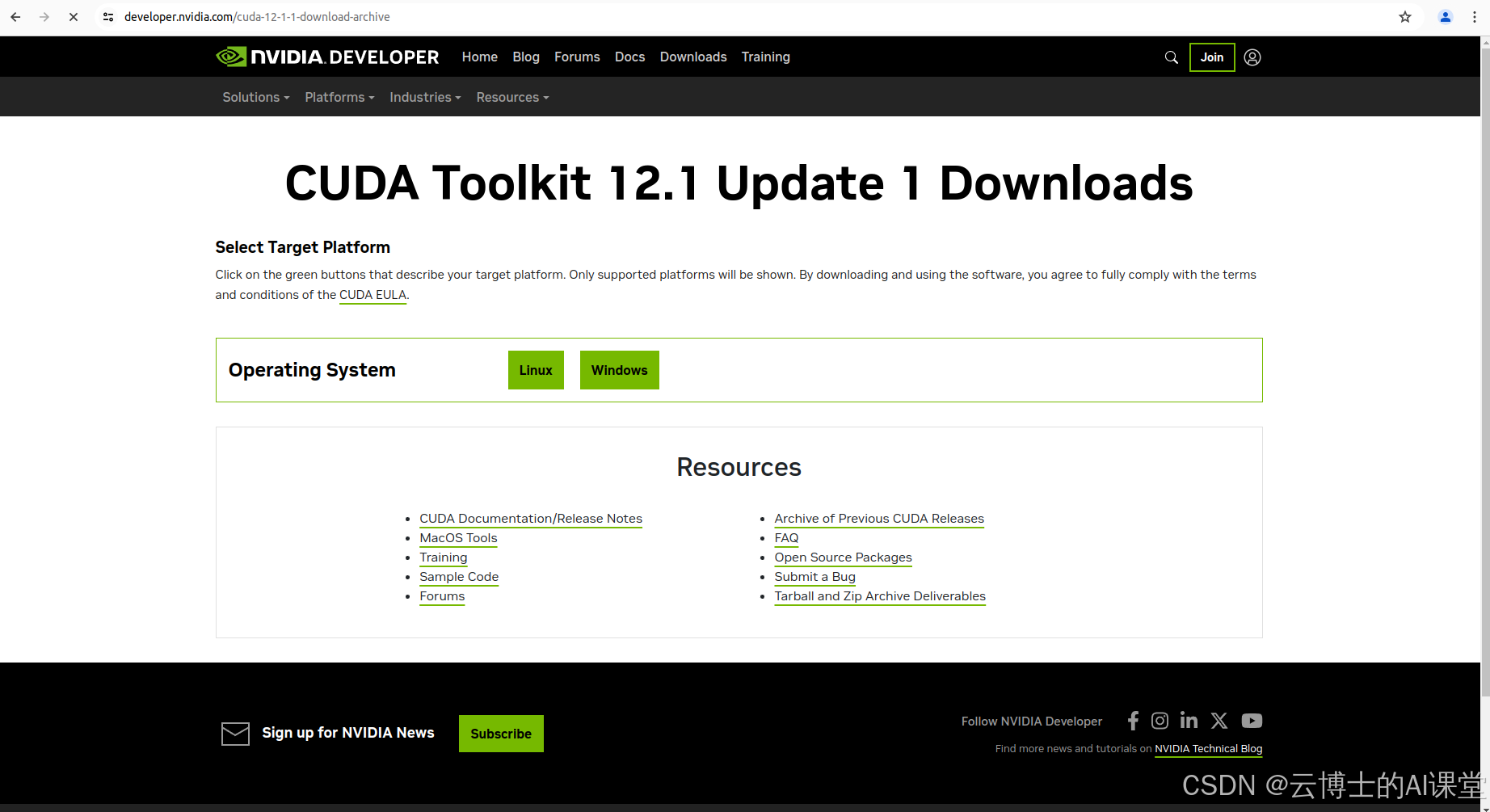The width and height of the screenshot is (1490, 812).
Task: Open Tarball and Zip Archive Deliverables link
Action: (x=880, y=596)
